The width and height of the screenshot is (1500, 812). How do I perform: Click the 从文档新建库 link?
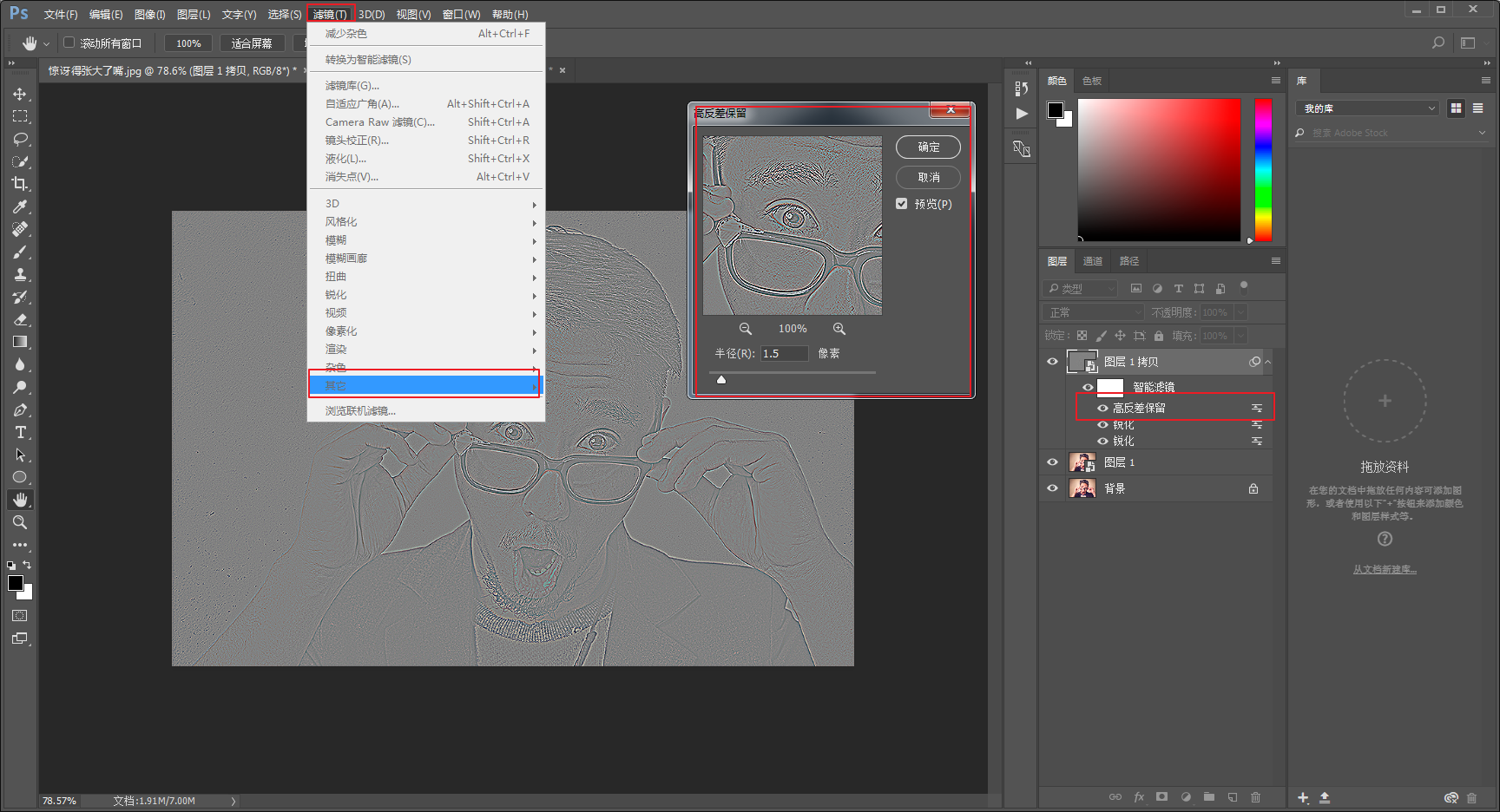point(1385,570)
